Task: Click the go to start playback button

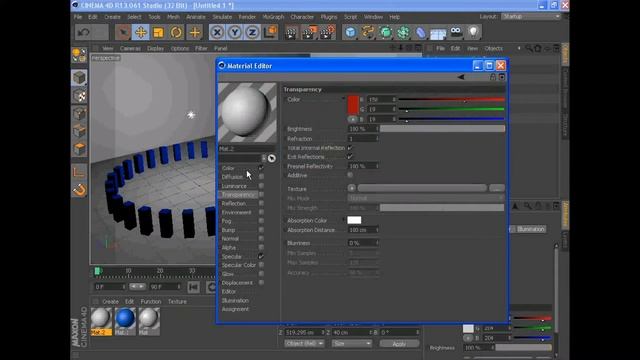Action: [193, 287]
